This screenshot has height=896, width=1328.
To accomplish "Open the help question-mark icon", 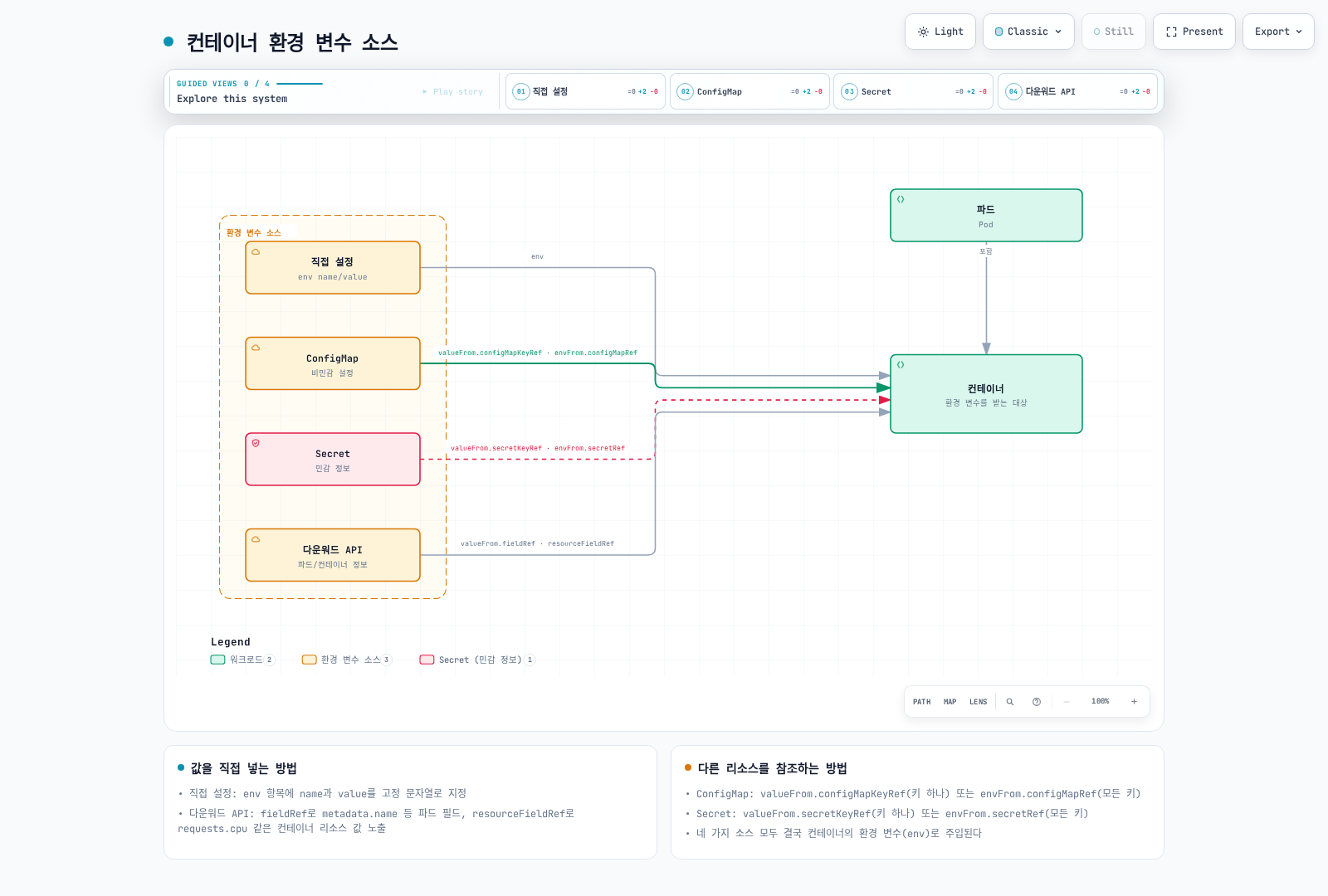I will (x=1037, y=702).
